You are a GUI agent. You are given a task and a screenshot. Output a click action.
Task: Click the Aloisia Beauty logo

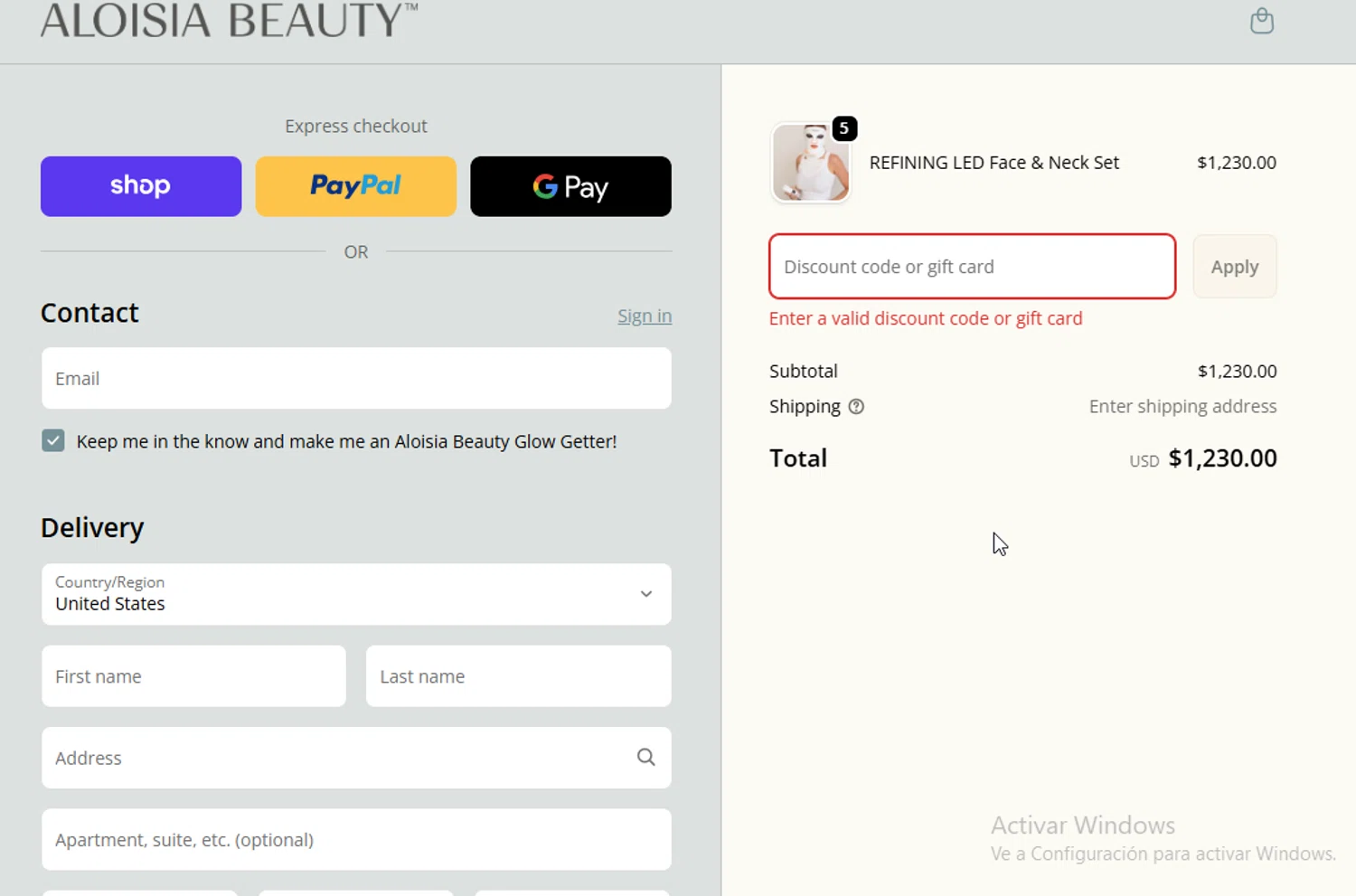(229, 20)
